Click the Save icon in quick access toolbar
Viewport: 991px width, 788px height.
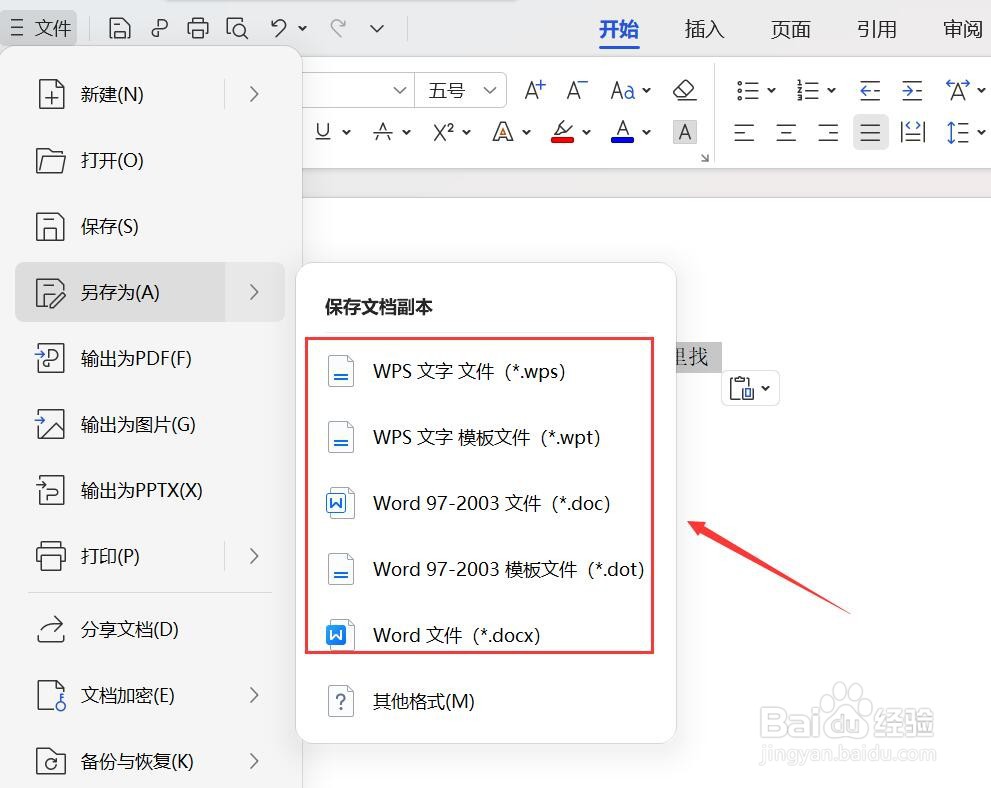[119, 27]
